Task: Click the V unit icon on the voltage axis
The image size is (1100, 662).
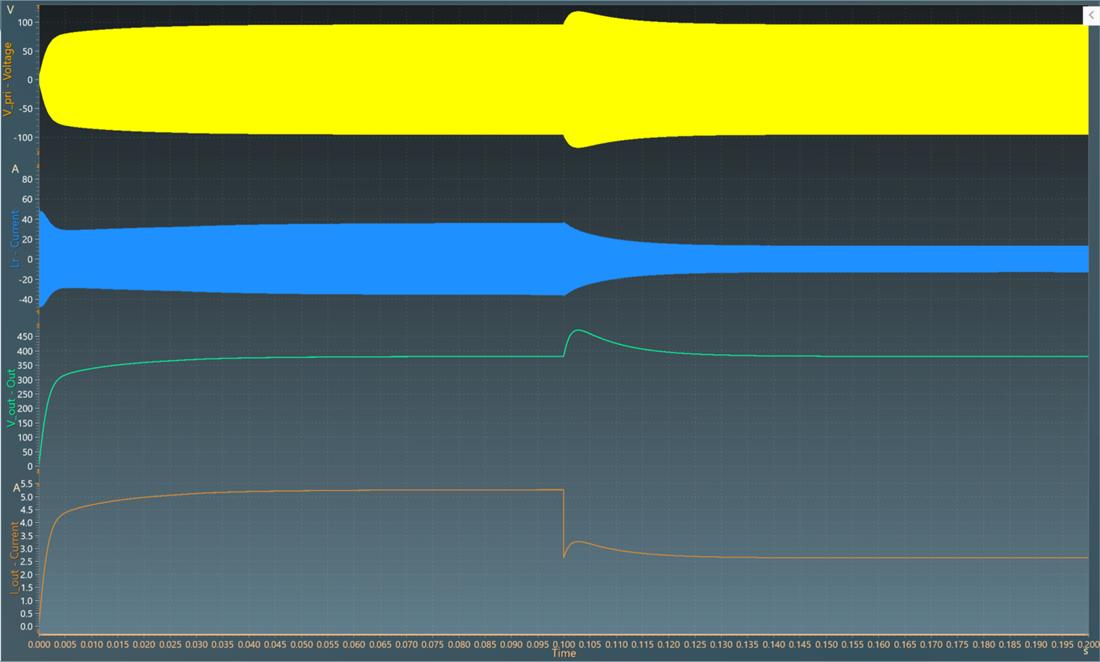Action: click(11, 7)
